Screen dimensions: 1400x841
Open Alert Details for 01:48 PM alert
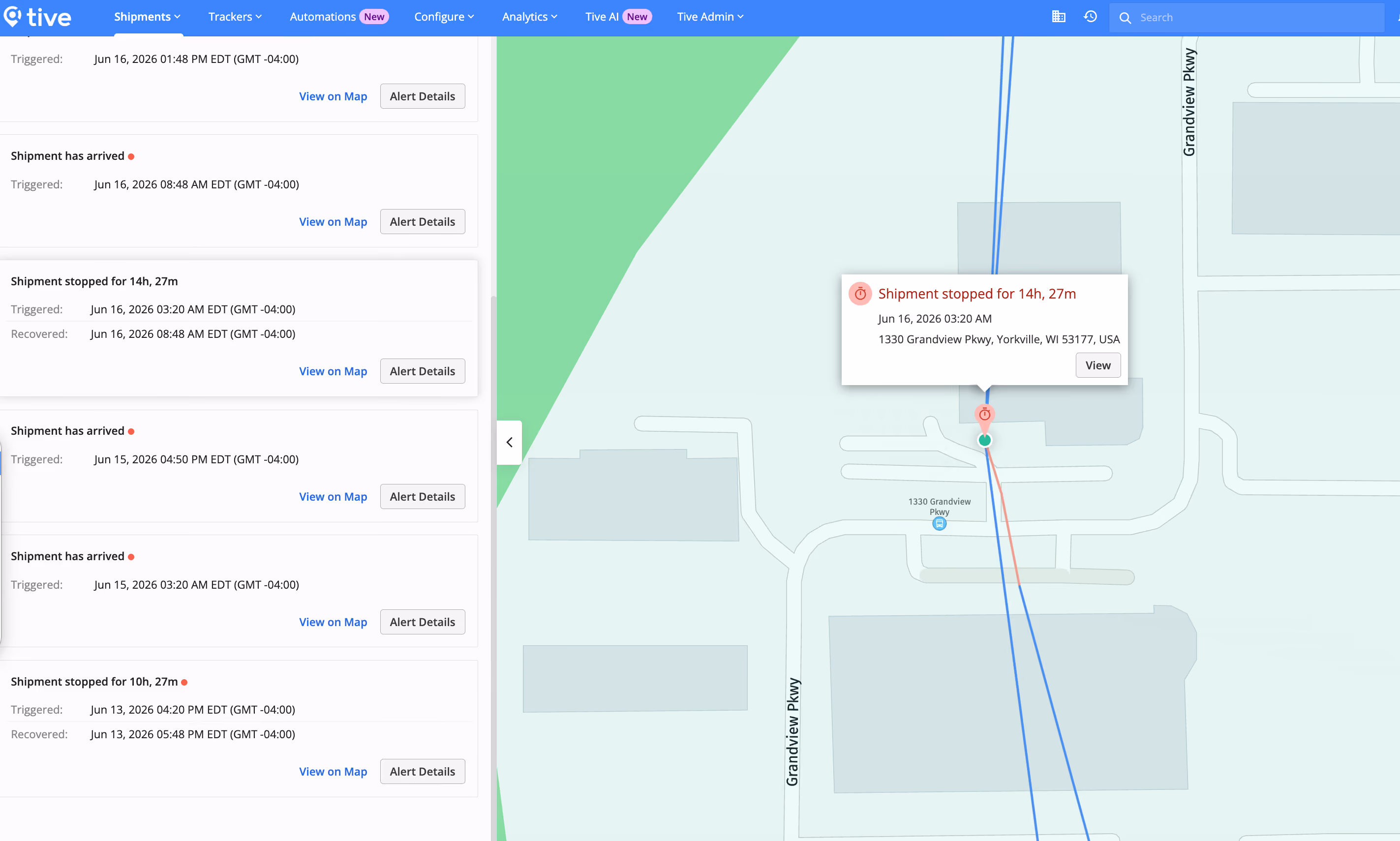pyautogui.click(x=422, y=96)
